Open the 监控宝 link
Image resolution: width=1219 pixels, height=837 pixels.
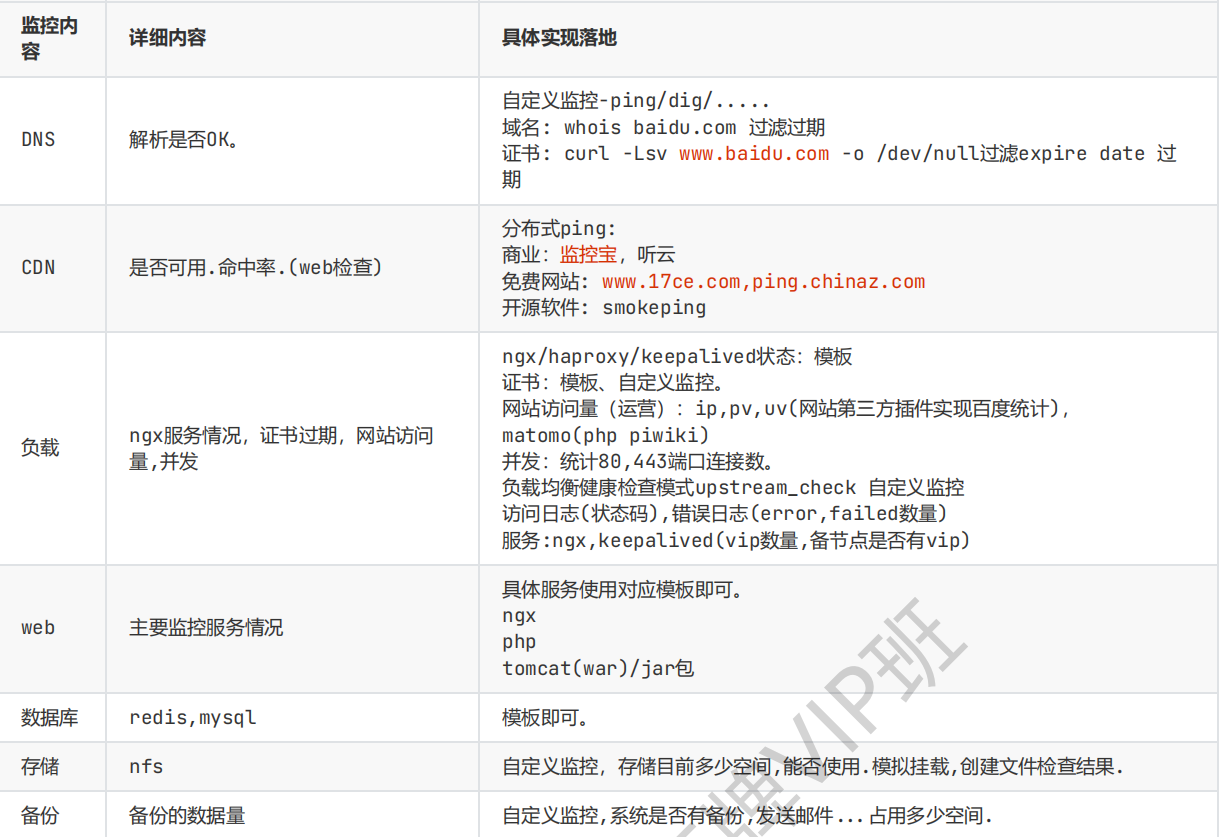(x=588, y=255)
